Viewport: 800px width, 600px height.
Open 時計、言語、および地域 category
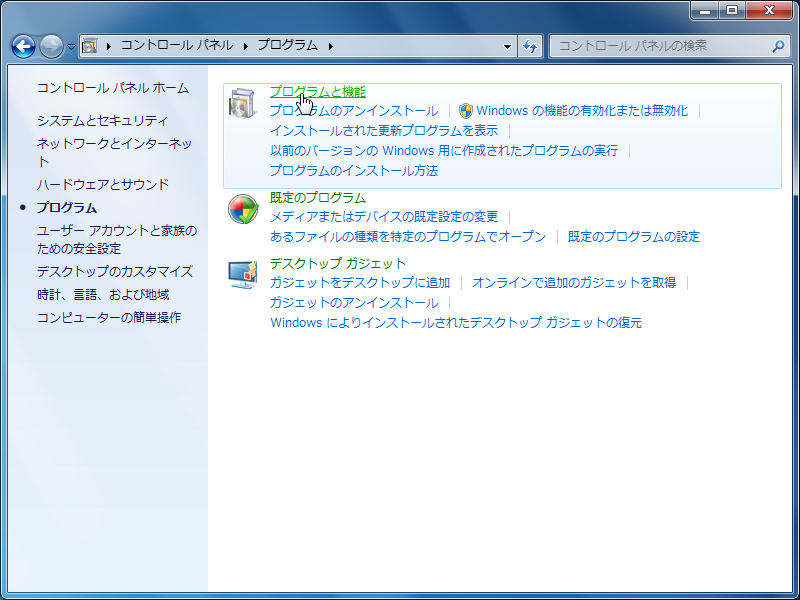103,295
